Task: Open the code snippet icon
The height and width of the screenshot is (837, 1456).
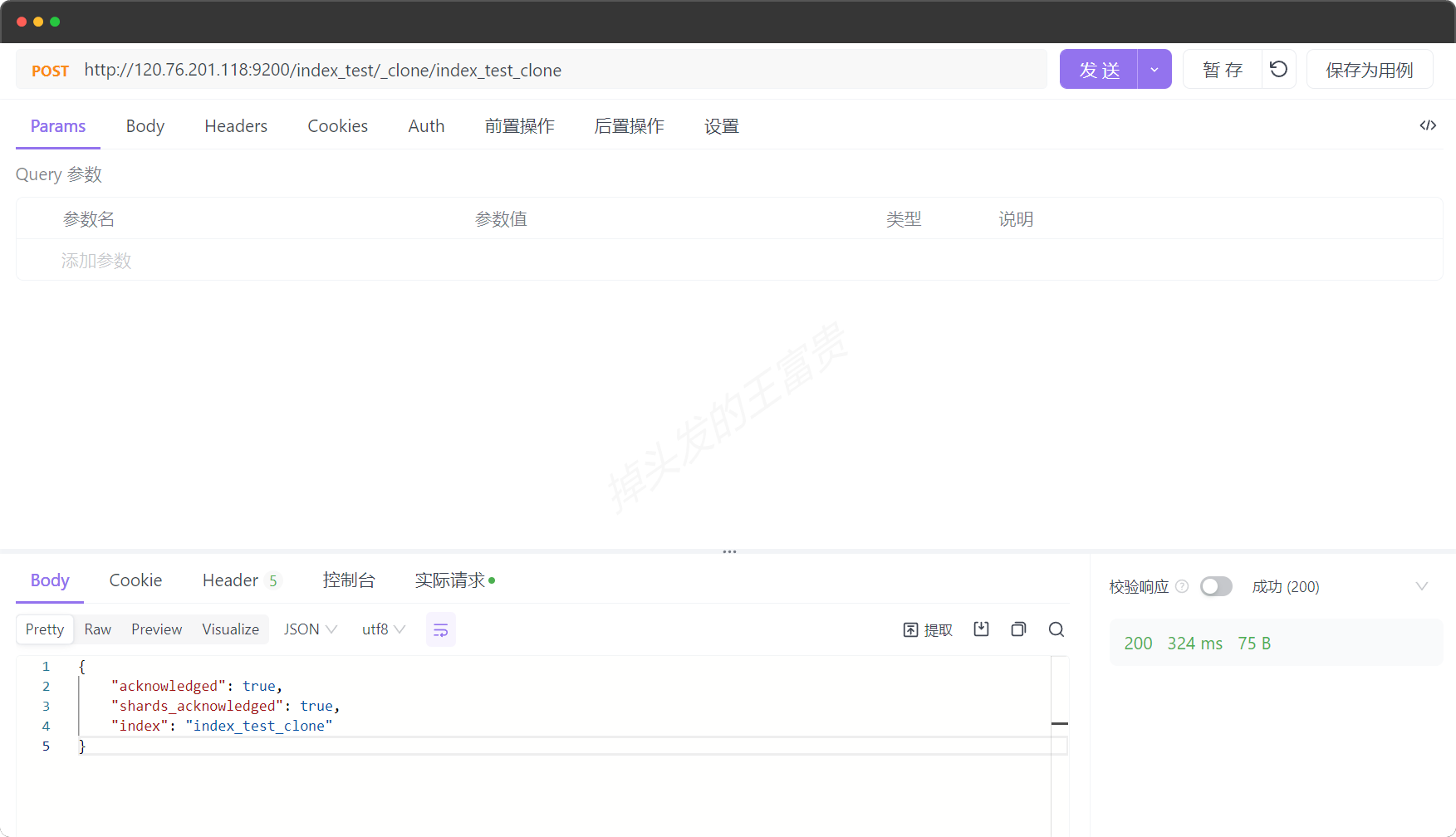Action: pyautogui.click(x=1428, y=125)
